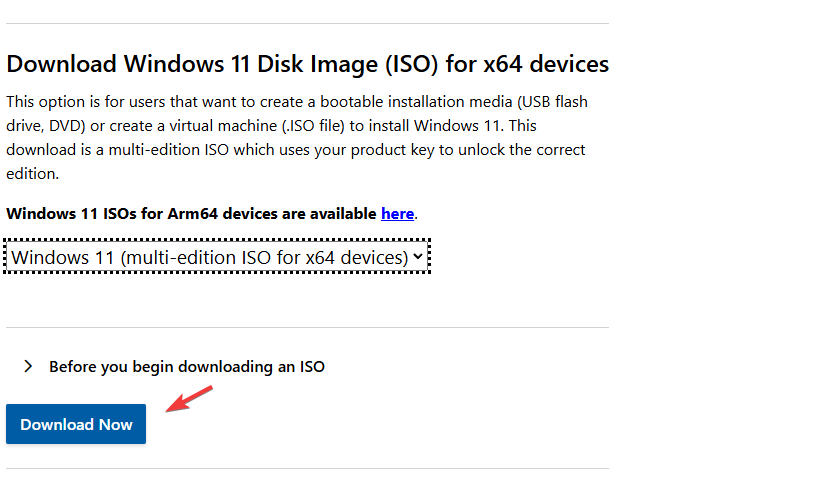Click the dropdown arrow on edition selector
This screenshot has width=836, height=482.
click(419, 258)
